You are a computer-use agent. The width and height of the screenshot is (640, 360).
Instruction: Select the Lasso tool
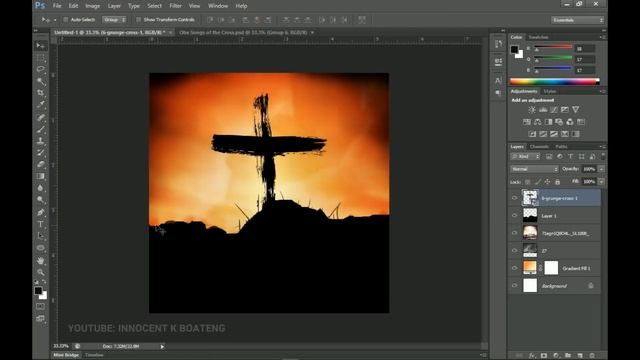tap(40, 69)
